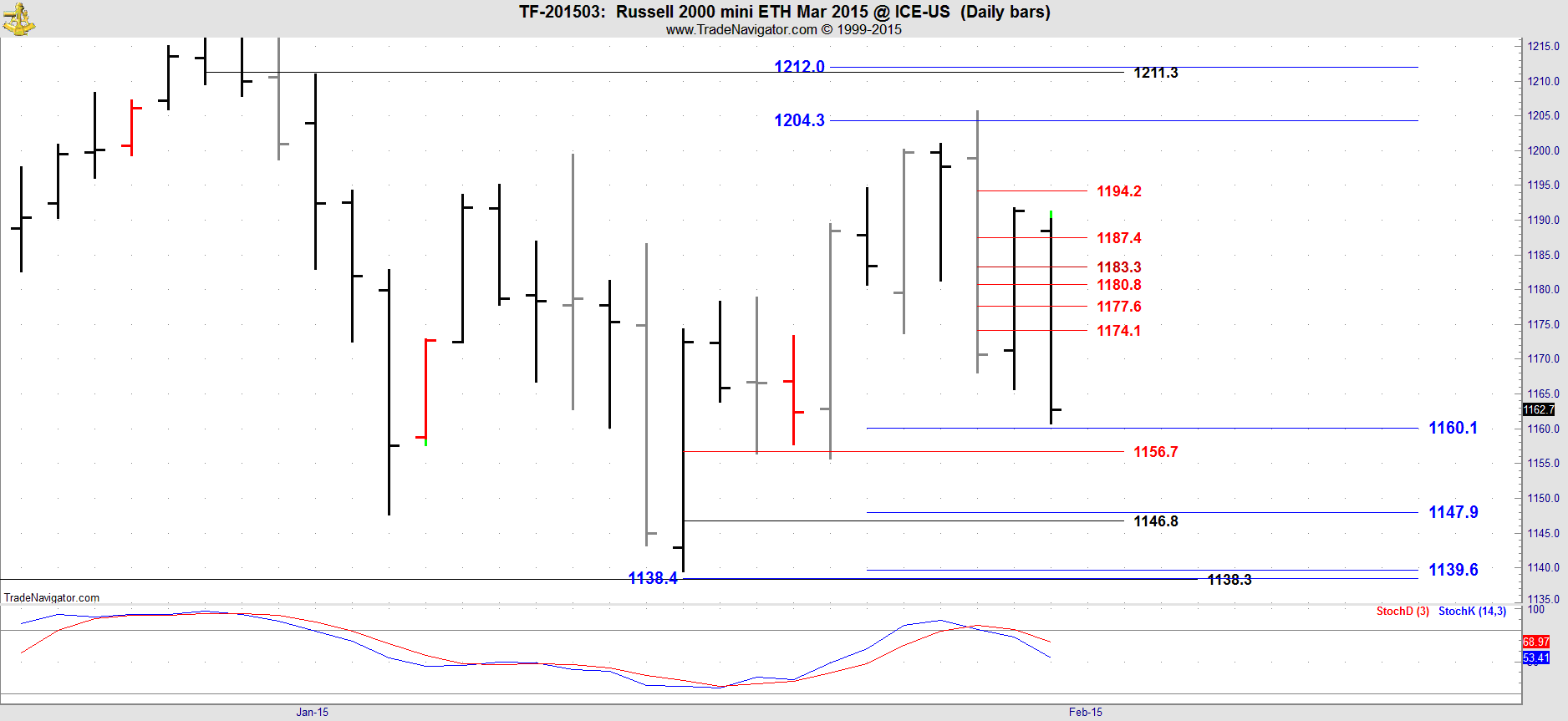
Task: Select the Russell 2000 mini chart title
Action: point(784,12)
